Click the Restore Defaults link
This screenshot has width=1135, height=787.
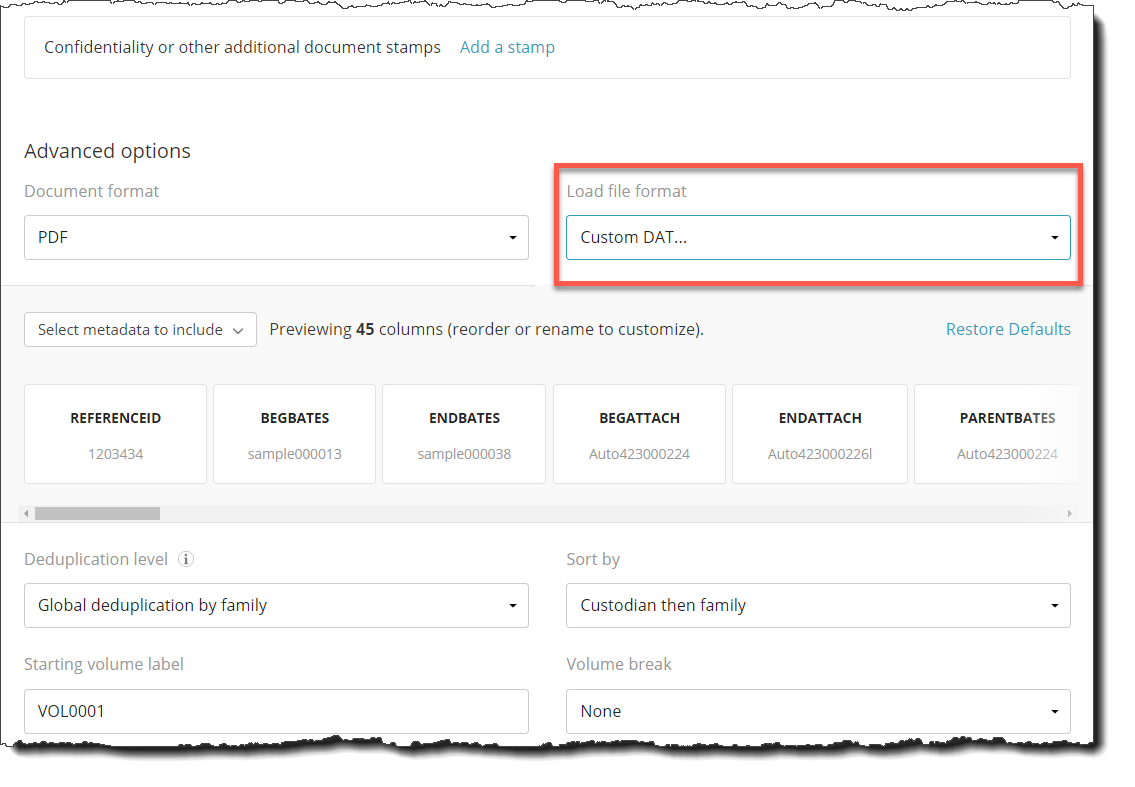(x=1008, y=328)
